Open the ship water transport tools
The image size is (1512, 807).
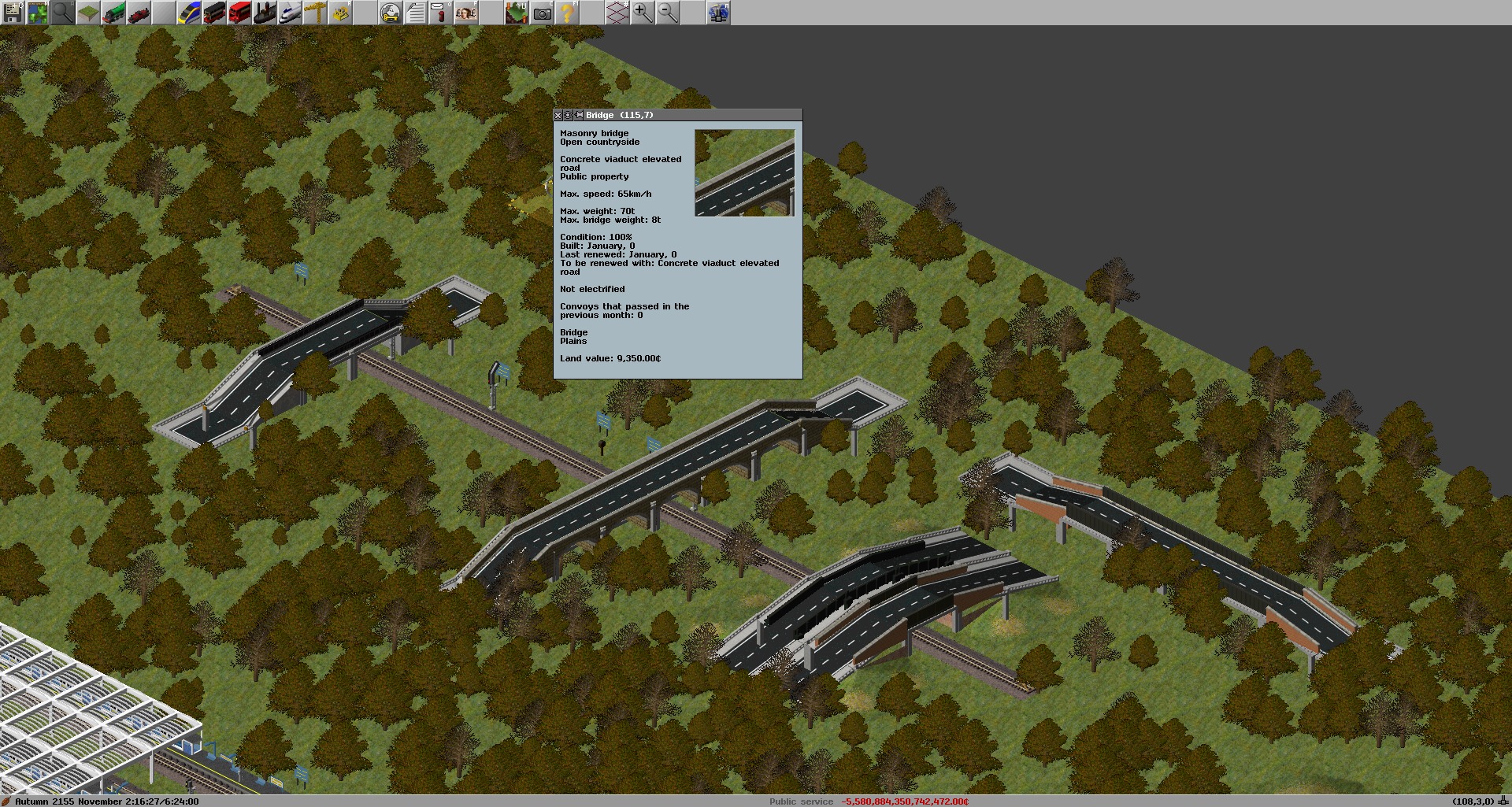[x=265, y=13]
